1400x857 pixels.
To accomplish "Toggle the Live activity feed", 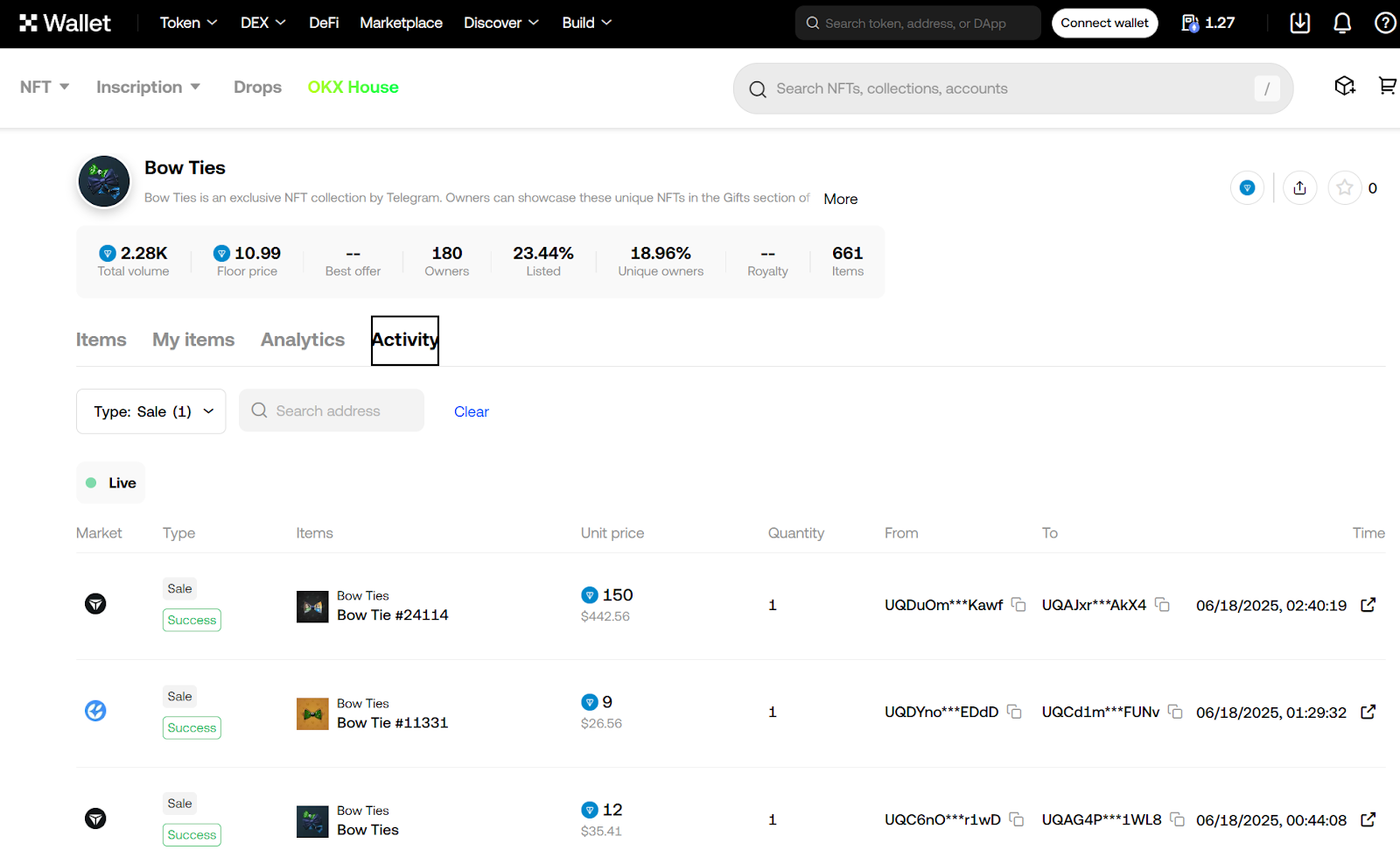I will click(111, 483).
